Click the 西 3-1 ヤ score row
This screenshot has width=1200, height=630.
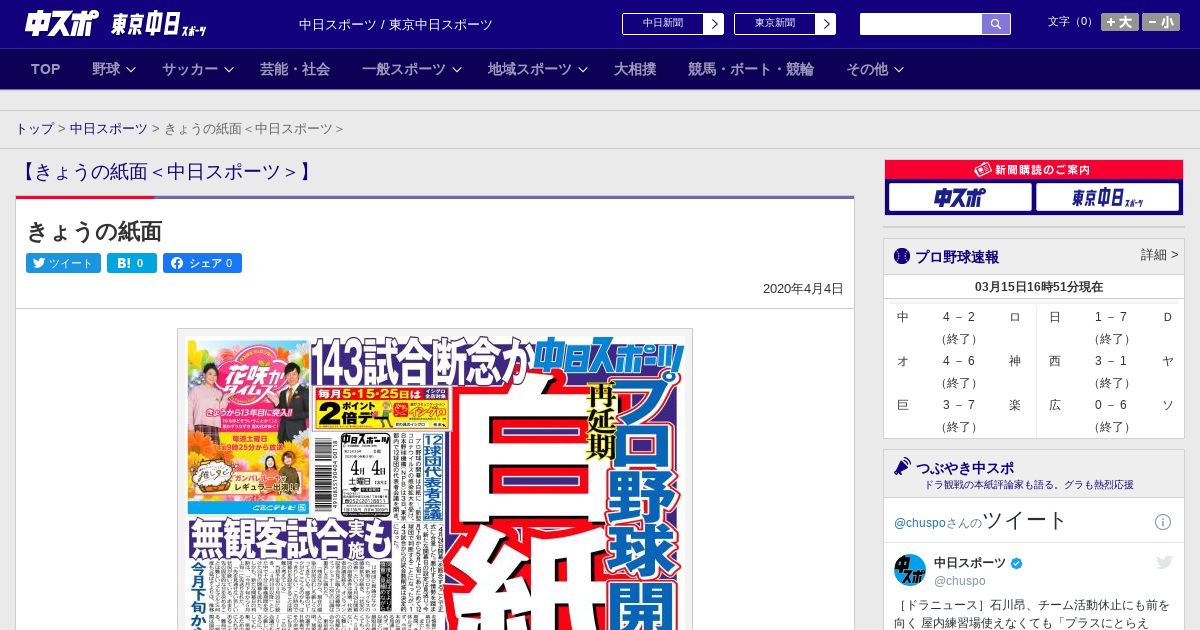[x=1111, y=361]
